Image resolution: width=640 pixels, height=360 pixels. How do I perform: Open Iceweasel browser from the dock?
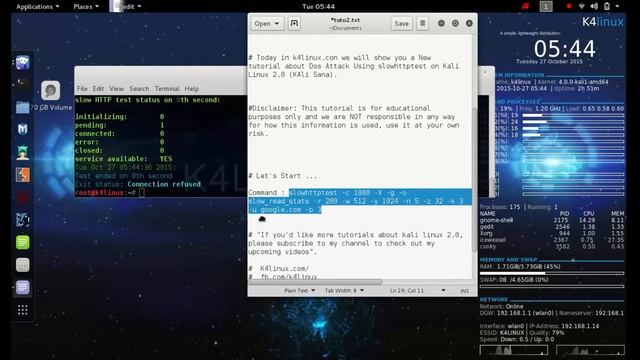point(22,63)
